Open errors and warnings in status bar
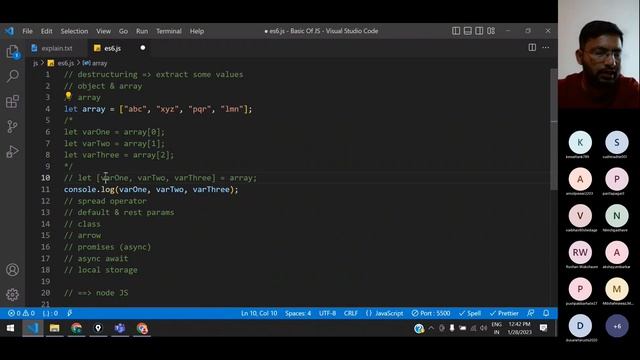This screenshot has height=360, width=640. coord(22,313)
